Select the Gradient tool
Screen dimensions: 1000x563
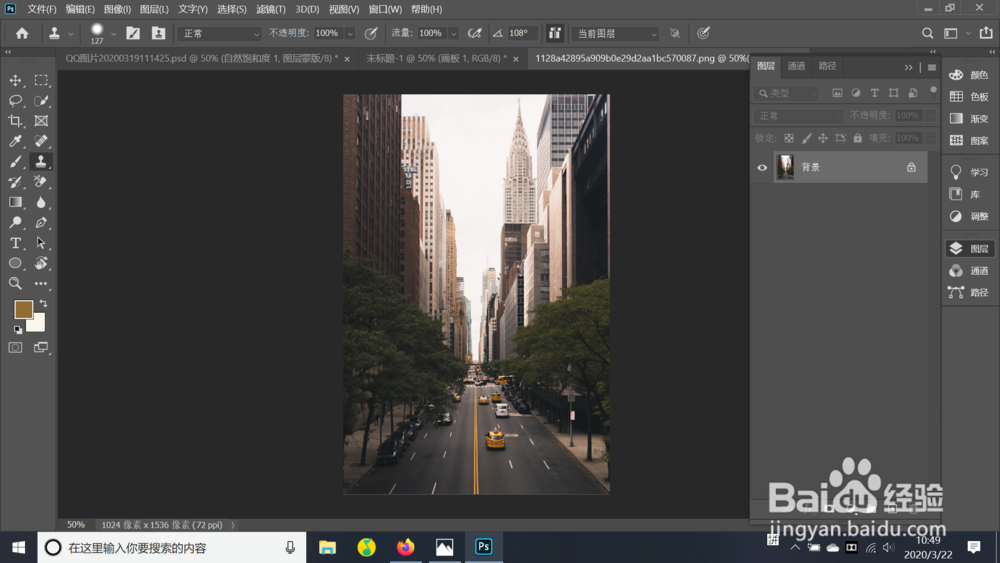coord(15,202)
